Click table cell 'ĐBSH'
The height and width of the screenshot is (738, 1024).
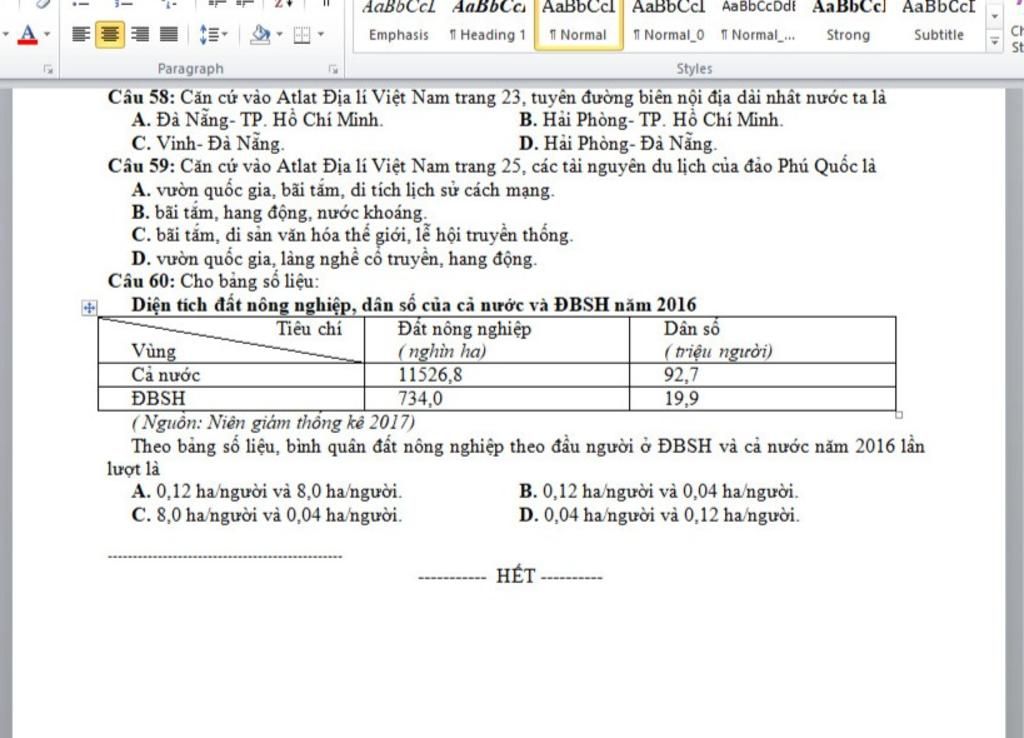158,398
